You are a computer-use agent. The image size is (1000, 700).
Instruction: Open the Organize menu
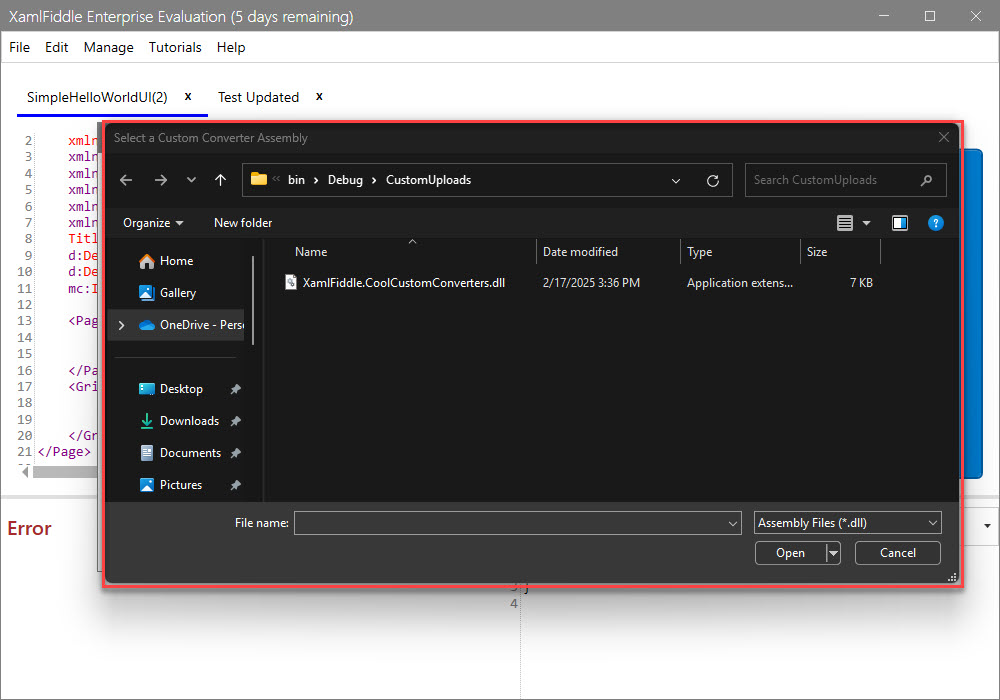[153, 223]
